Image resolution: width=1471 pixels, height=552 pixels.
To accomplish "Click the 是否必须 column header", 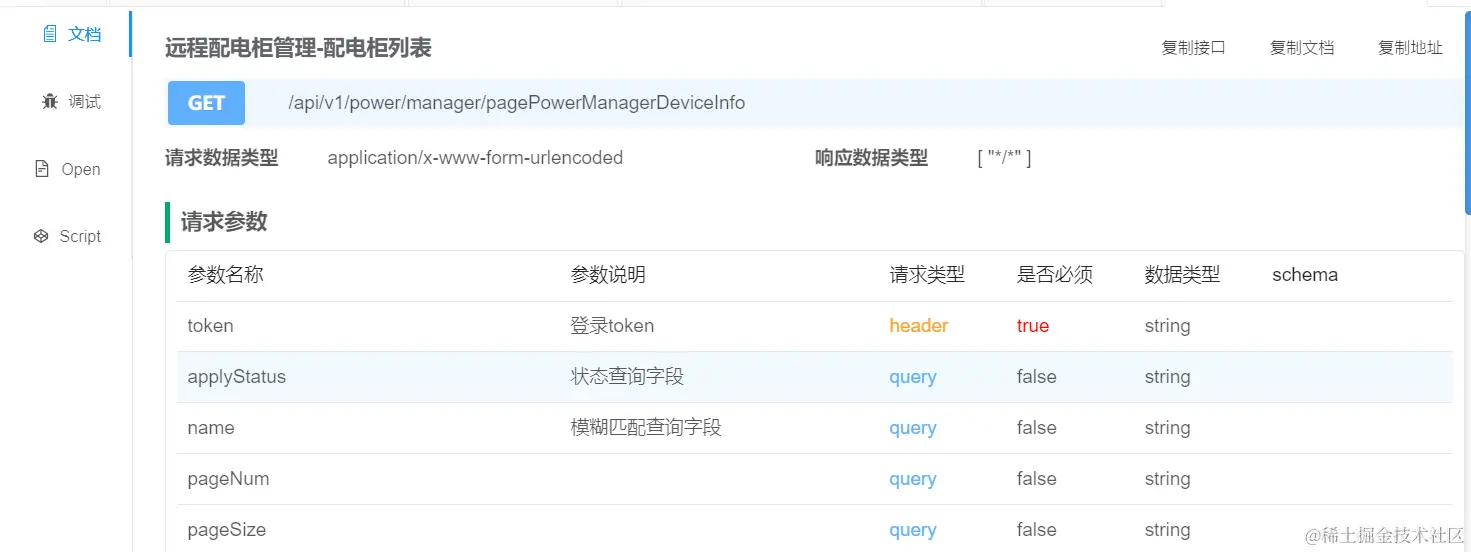I will tap(1055, 275).
